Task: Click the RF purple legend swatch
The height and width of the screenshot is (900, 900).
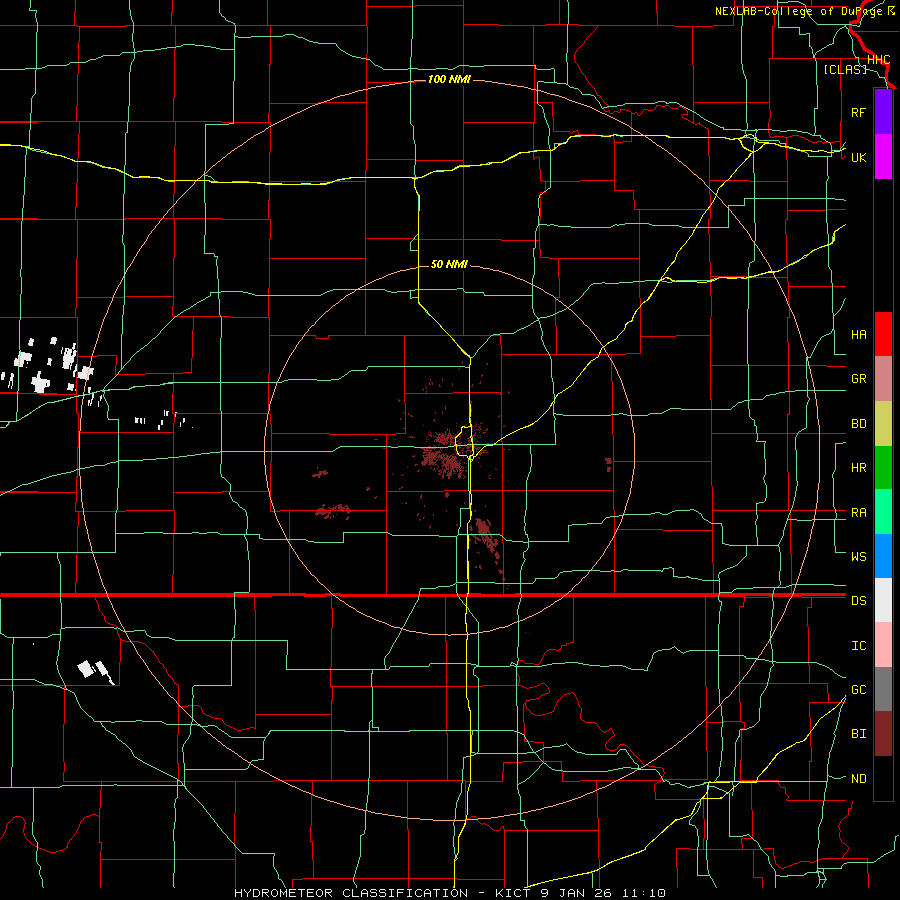Action: point(883,112)
